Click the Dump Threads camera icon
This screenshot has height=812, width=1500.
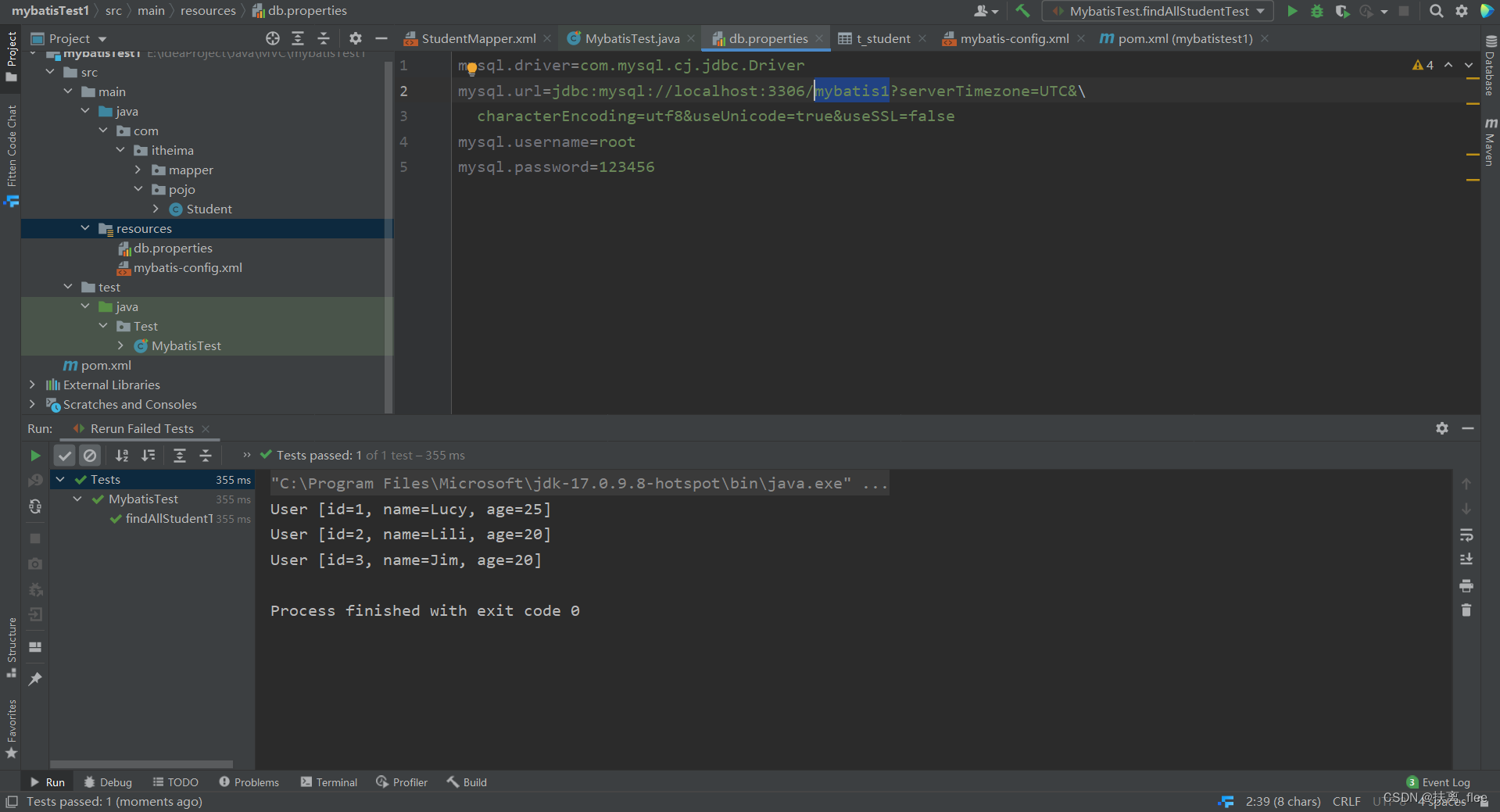pyautogui.click(x=35, y=563)
